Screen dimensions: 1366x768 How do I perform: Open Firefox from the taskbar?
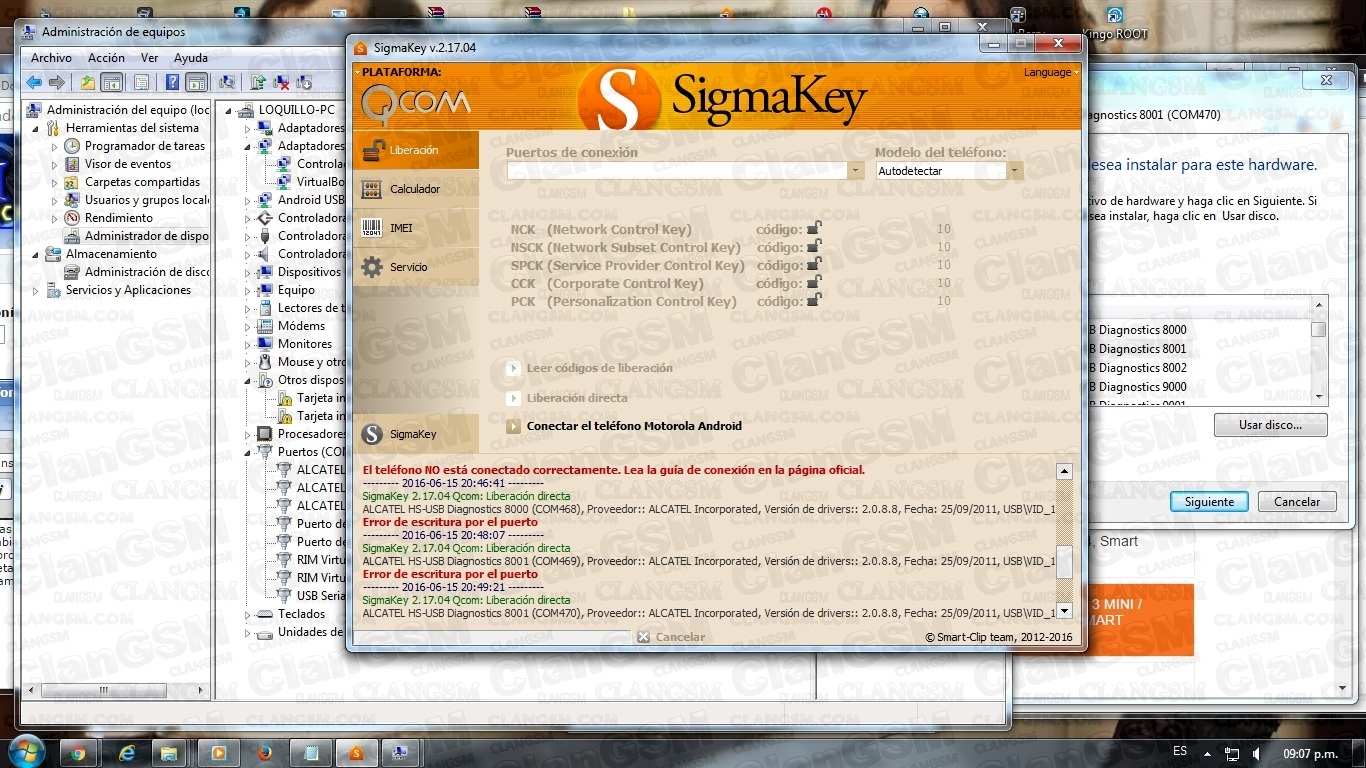point(265,752)
